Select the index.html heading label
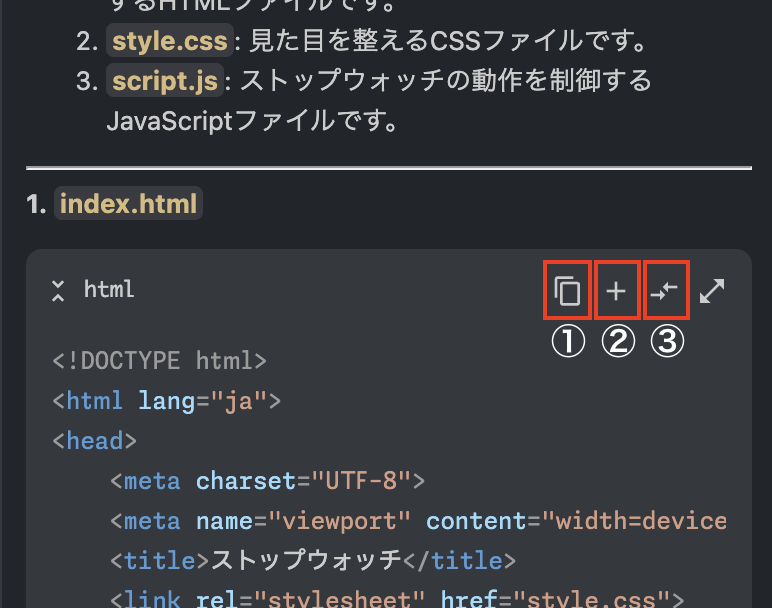772x608 pixels. [129, 204]
